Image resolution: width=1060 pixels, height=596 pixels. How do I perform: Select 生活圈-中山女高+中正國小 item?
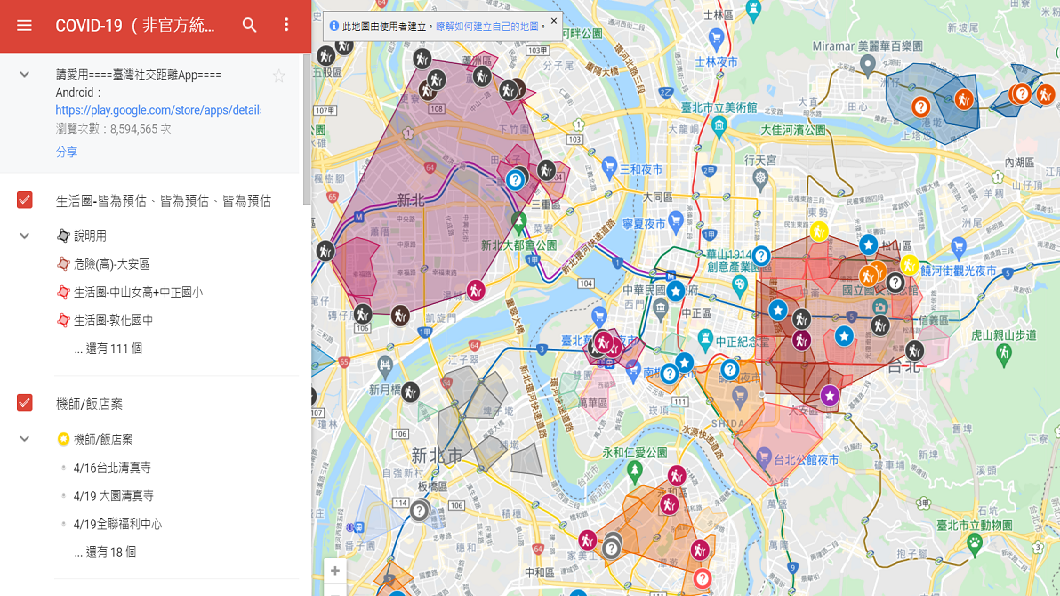[130, 292]
